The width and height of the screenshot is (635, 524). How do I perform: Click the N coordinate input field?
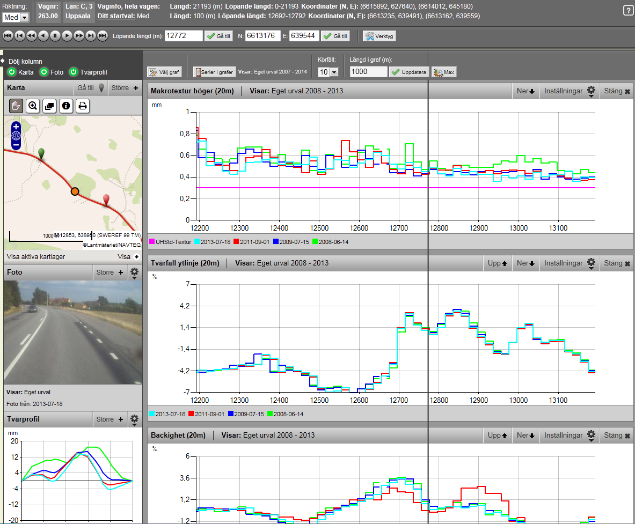coord(262,36)
